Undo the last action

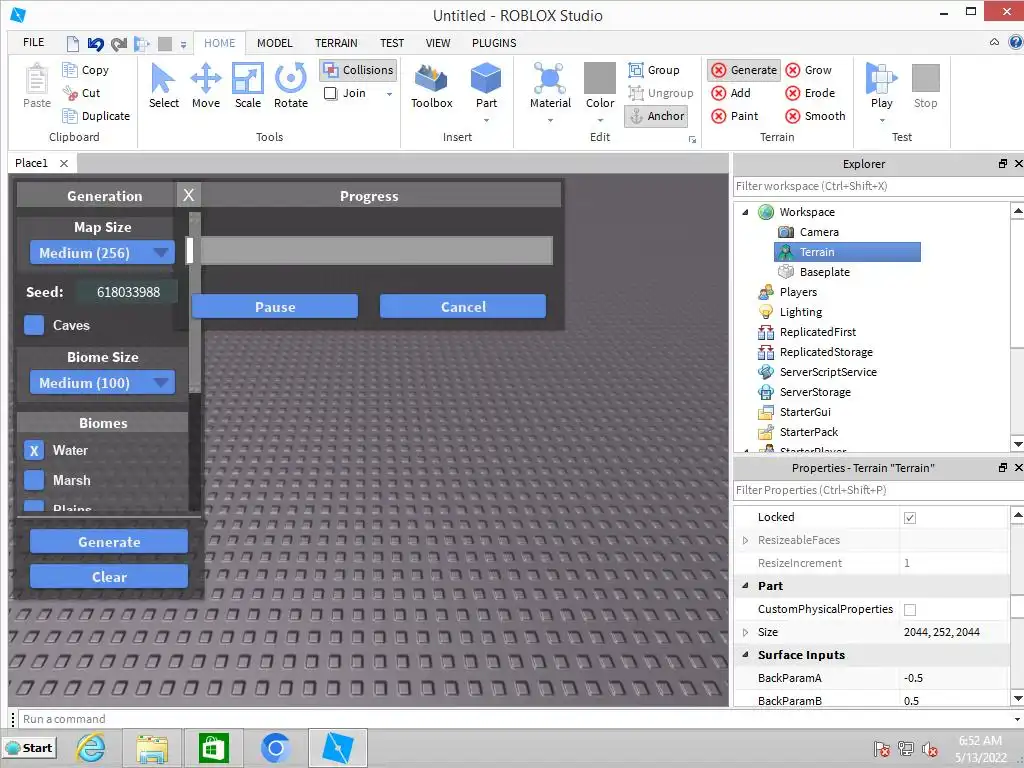(95, 44)
